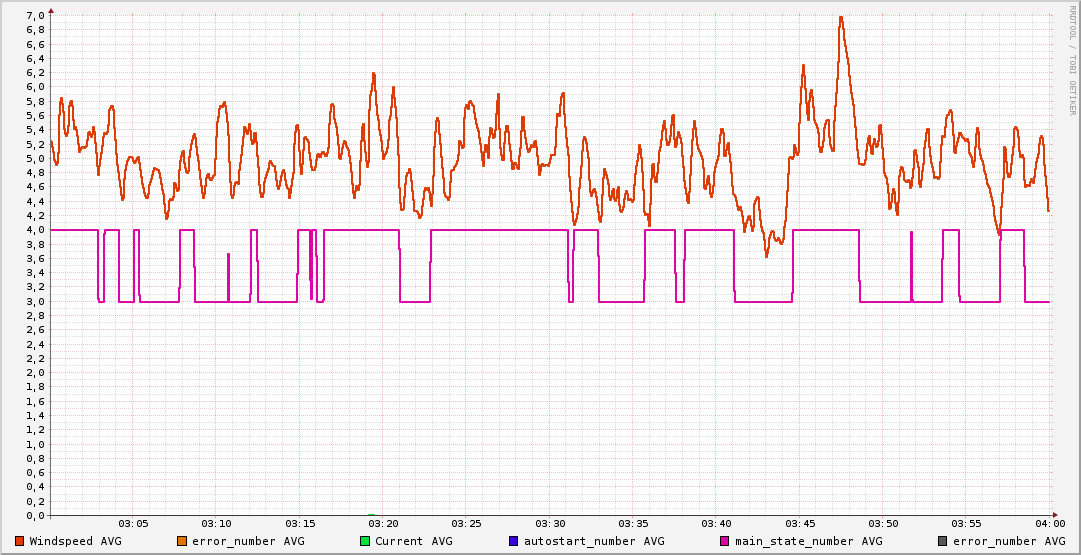1081x555 pixels.
Task: Select the Windspeed AVG legend label
Action: tap(75, 541)
